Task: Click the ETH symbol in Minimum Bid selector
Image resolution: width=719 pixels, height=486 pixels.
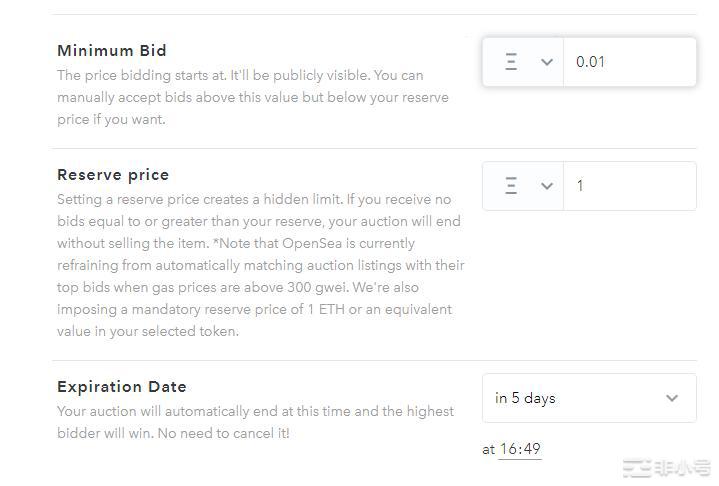Action: (x=511, y=62)
